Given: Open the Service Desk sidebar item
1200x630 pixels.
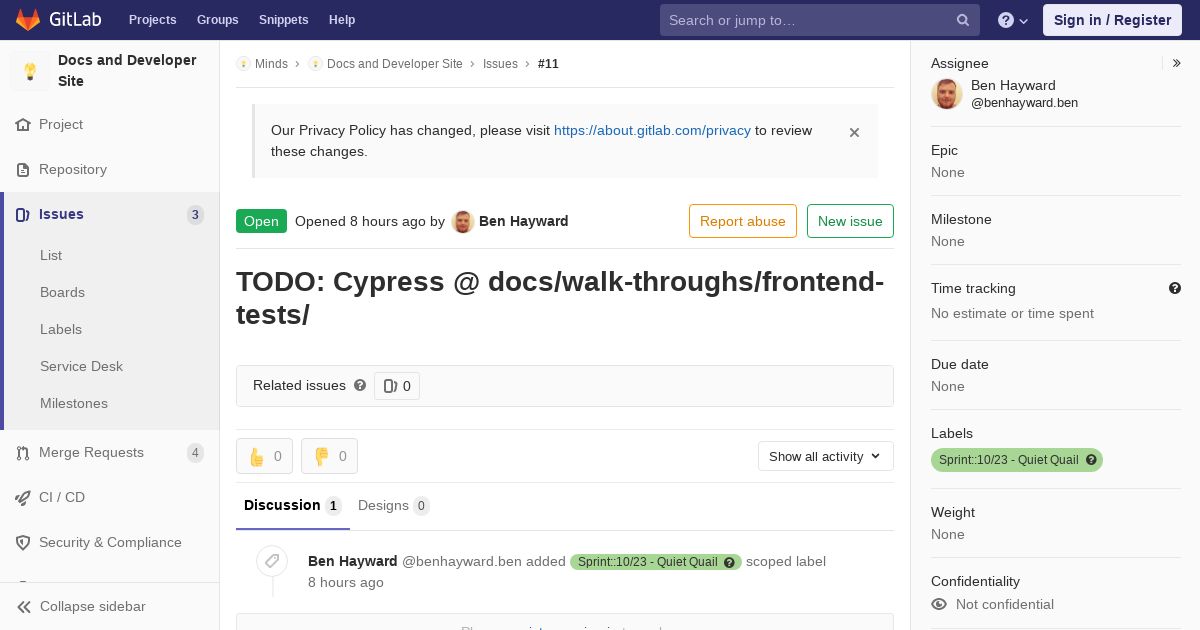Looking at the screenshot, I should (x=81, y=366).
